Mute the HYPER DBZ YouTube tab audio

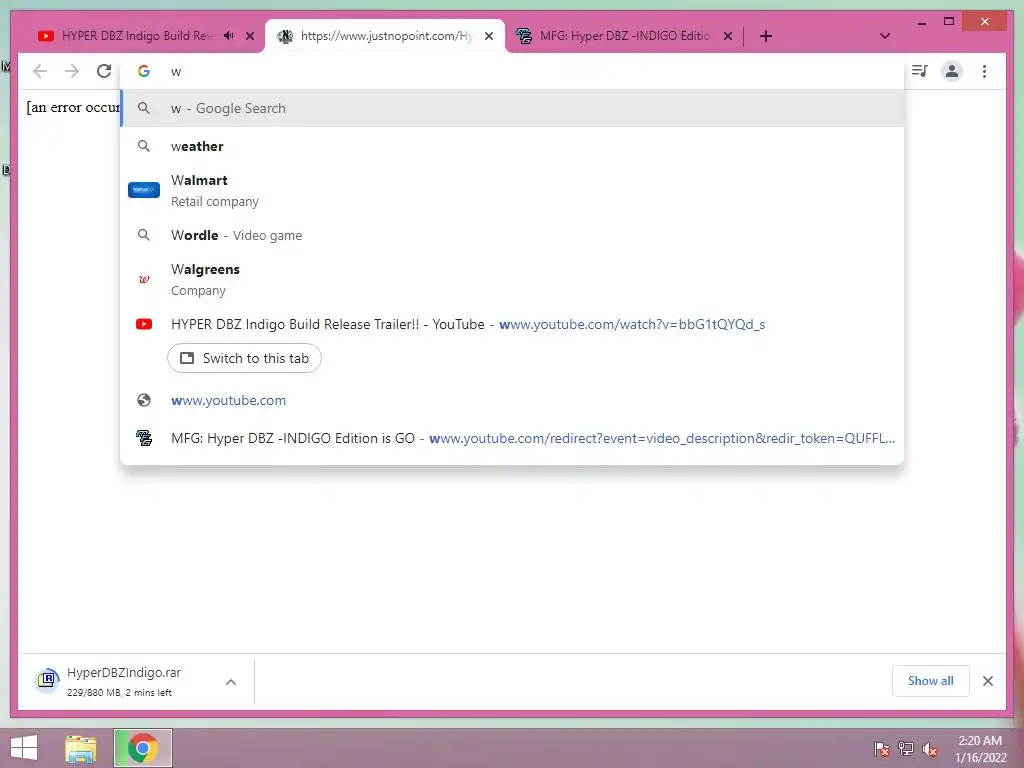pyautogui.click(x=229, y=36)
